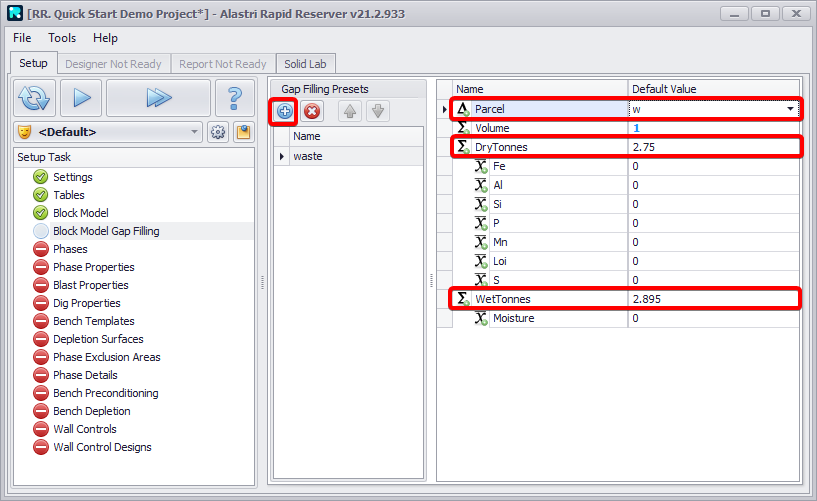
Task: Click the WetTonnes value 2.895
Action: point(647,299)
